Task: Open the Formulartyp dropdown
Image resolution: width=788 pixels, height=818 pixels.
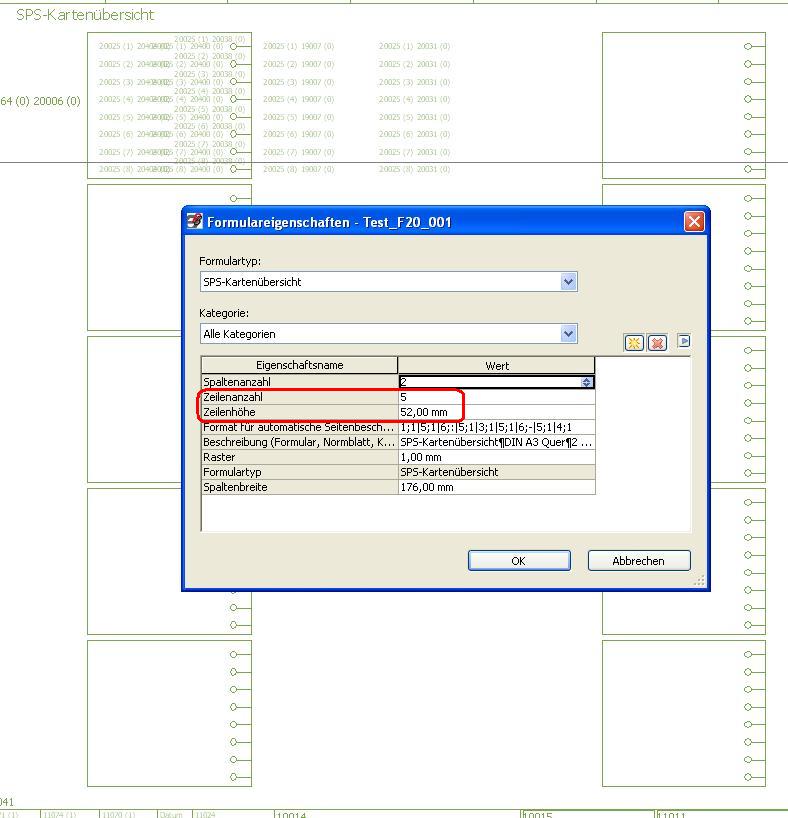Action: 568,282
